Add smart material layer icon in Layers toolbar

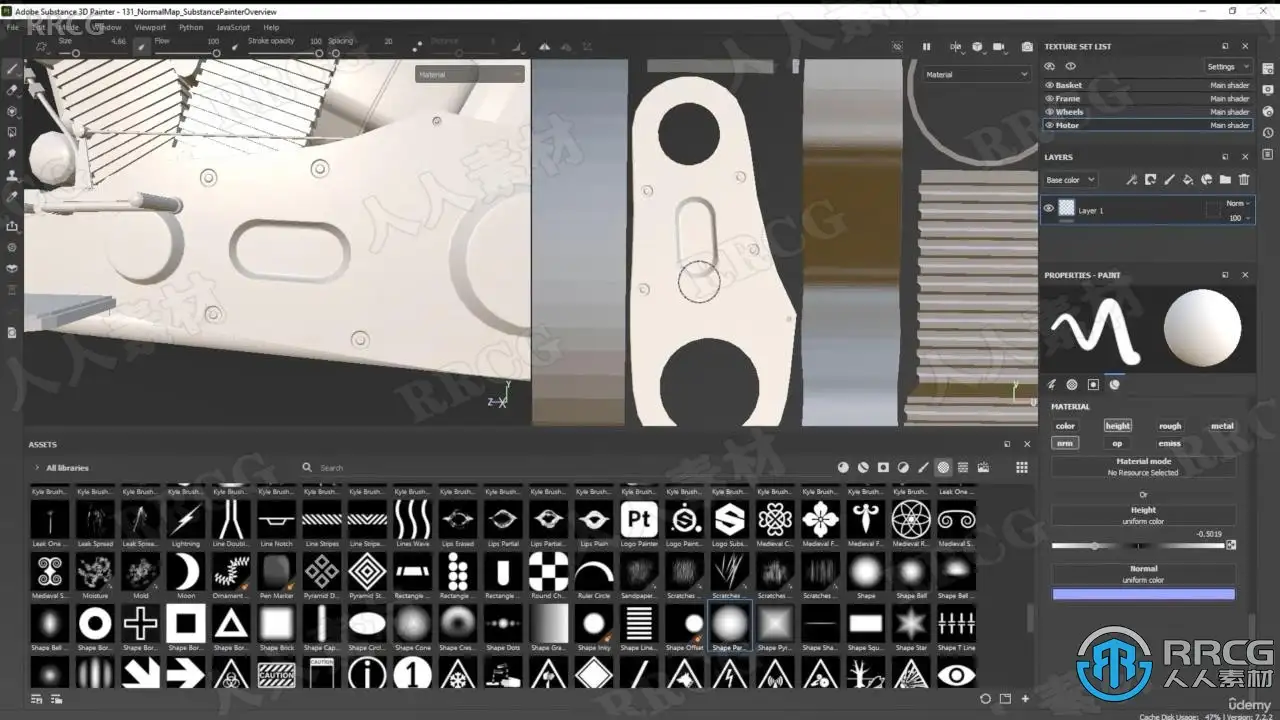[1206, 180]
